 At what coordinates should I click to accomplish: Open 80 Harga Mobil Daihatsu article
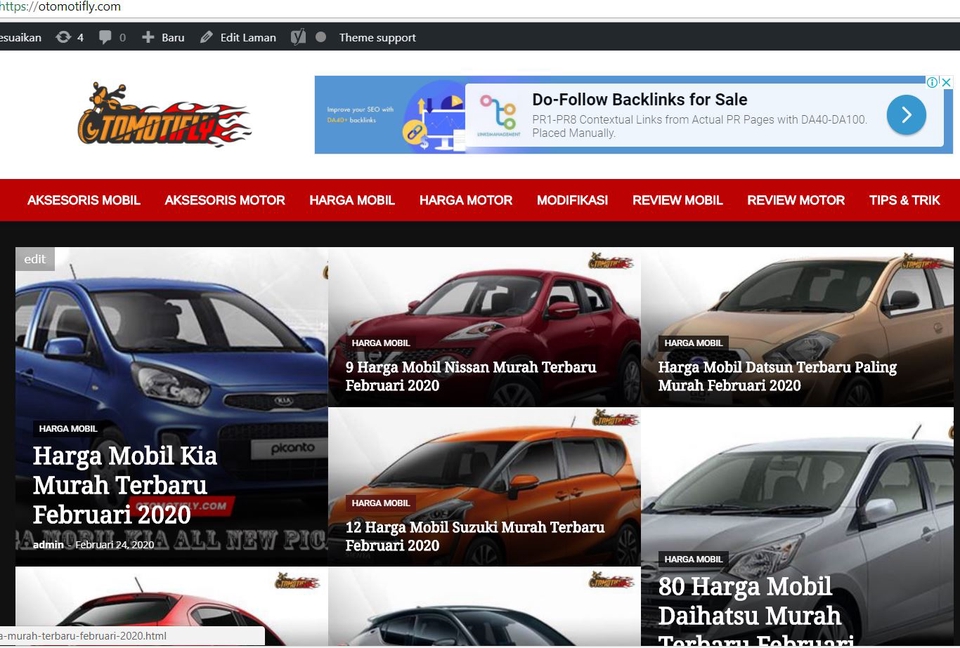click(756, 610)
